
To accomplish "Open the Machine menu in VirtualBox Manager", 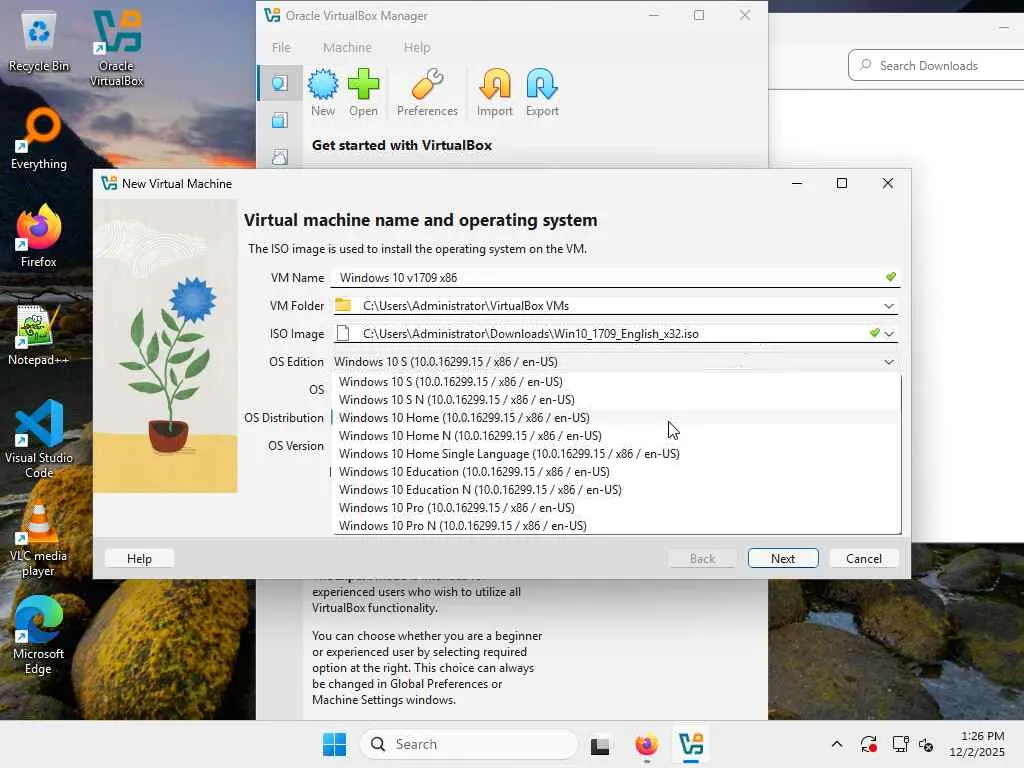I will tap(347, 48).
